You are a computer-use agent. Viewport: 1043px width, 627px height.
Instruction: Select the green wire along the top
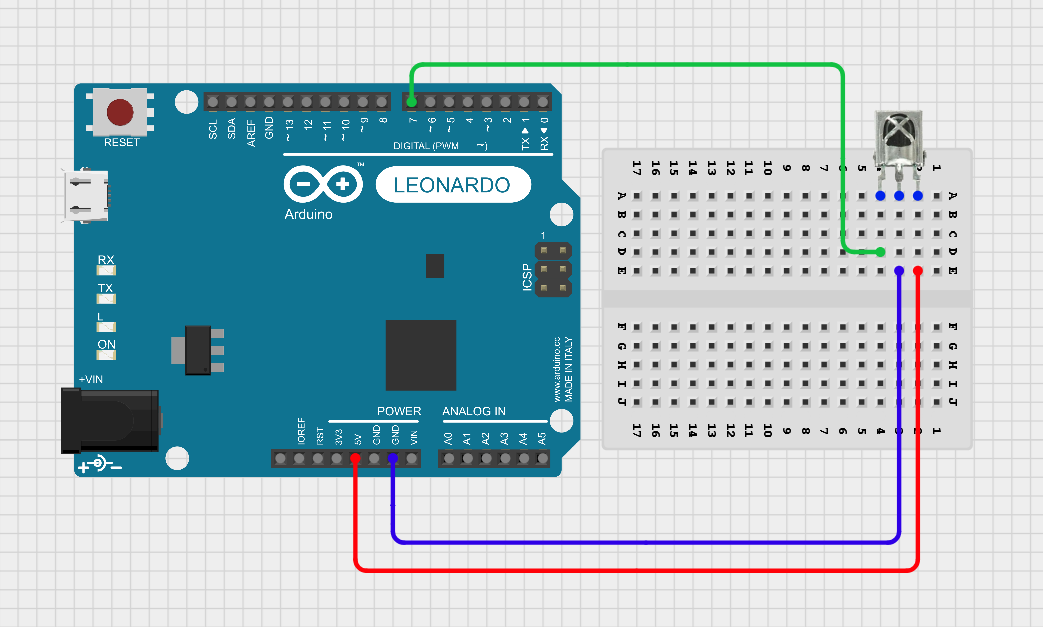click(628, 64)
